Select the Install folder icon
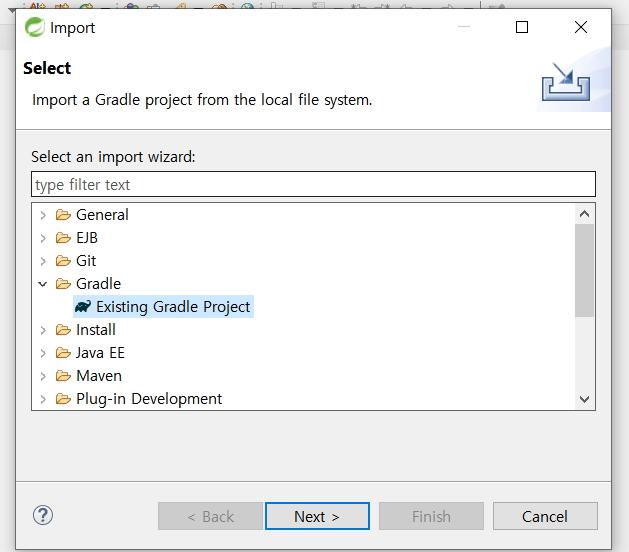 point(63,330)
